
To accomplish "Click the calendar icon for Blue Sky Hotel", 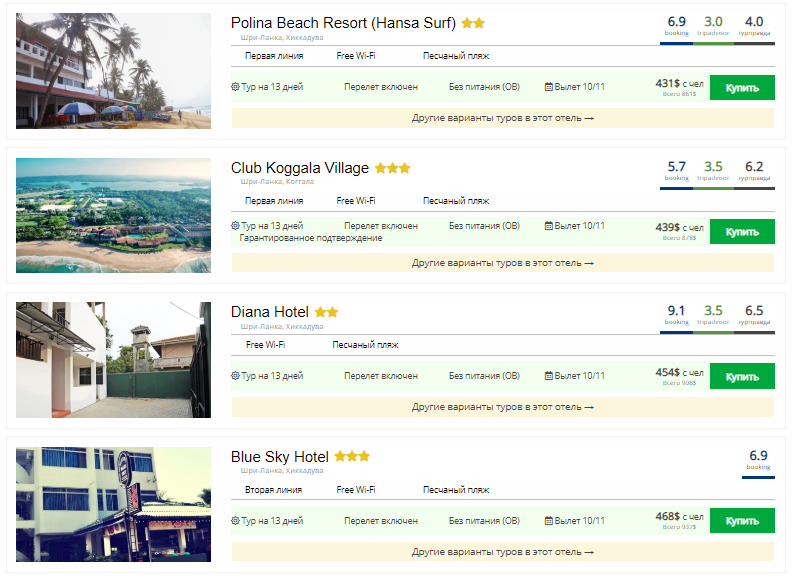I will (x=548, y=521).
